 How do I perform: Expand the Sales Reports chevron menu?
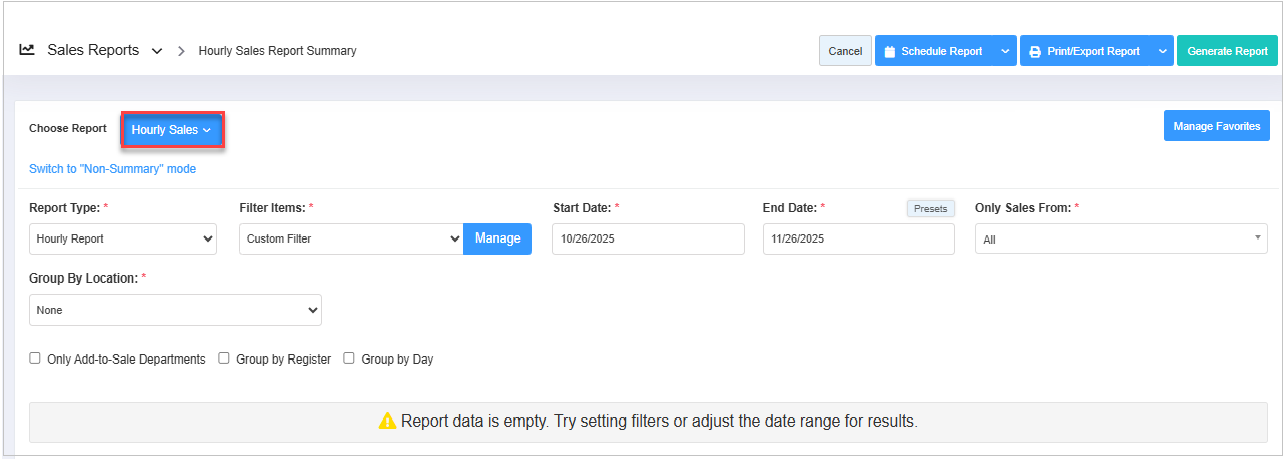coord(157,51)
